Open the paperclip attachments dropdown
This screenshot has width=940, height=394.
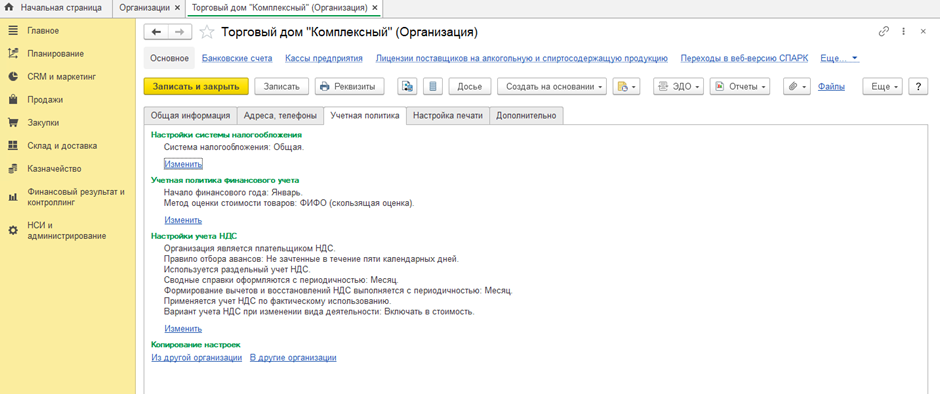click(797, 86)
